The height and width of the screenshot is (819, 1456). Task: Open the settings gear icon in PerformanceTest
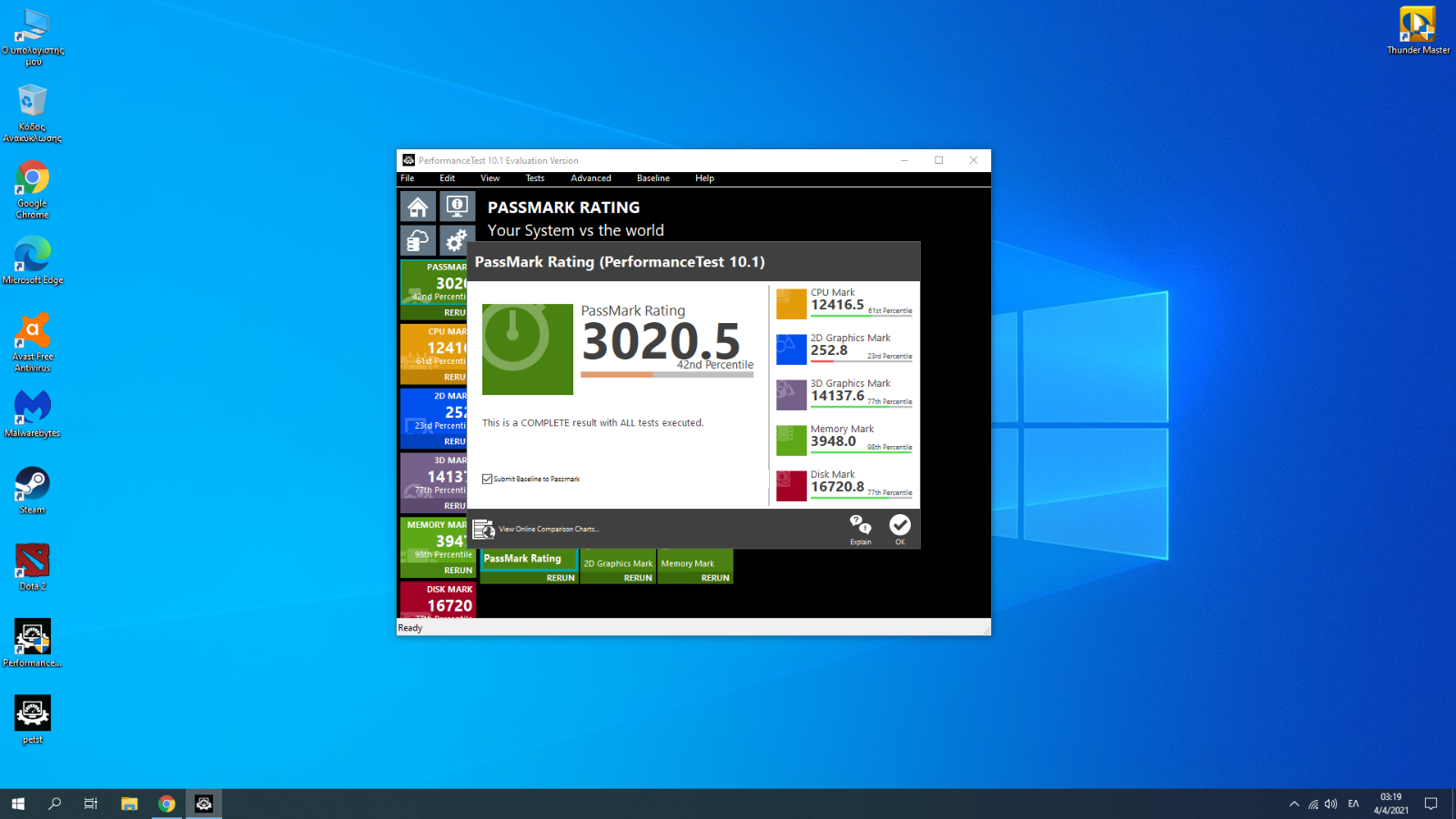[454, 241]
